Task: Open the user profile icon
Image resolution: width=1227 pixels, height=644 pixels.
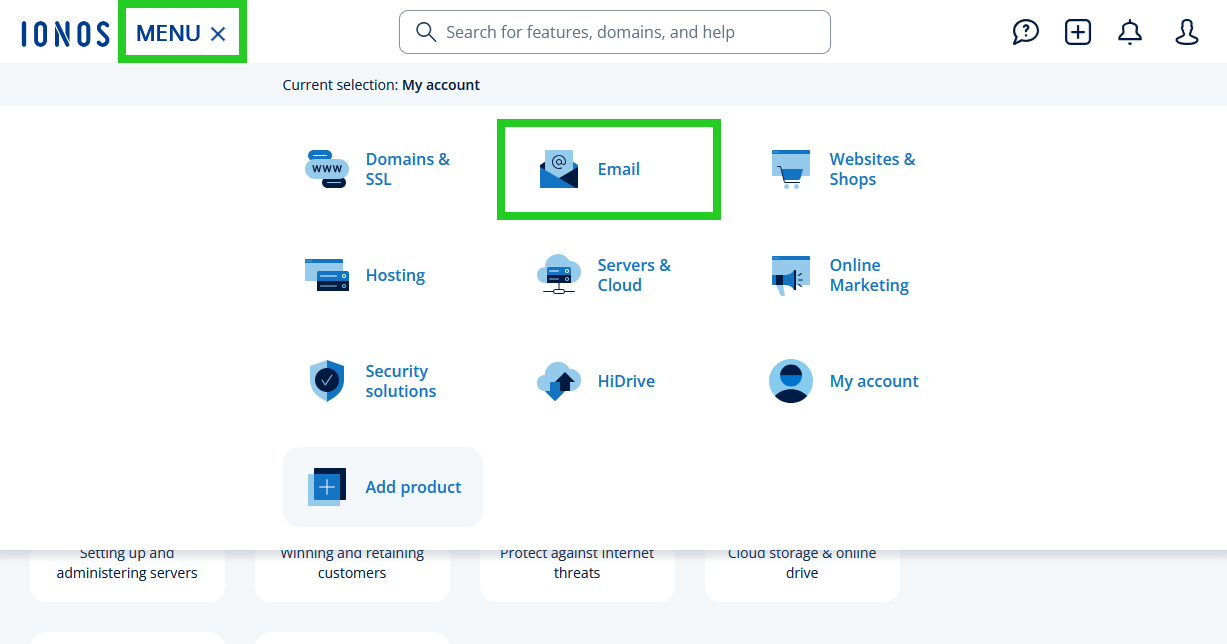Action: pyautogui.click(x=1186, y=32)
